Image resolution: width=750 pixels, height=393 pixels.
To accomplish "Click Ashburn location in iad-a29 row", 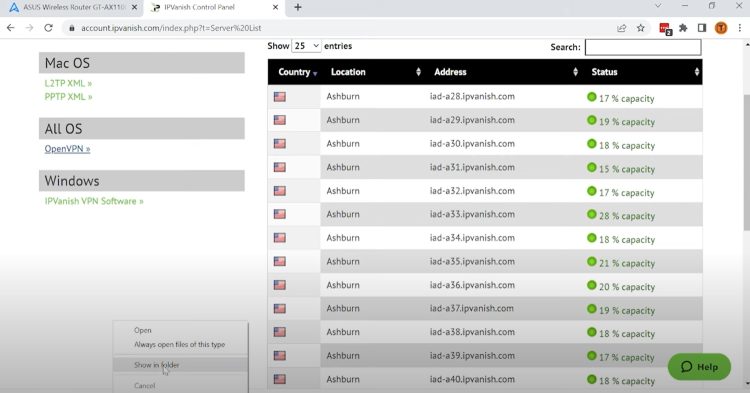I will 343,120.
